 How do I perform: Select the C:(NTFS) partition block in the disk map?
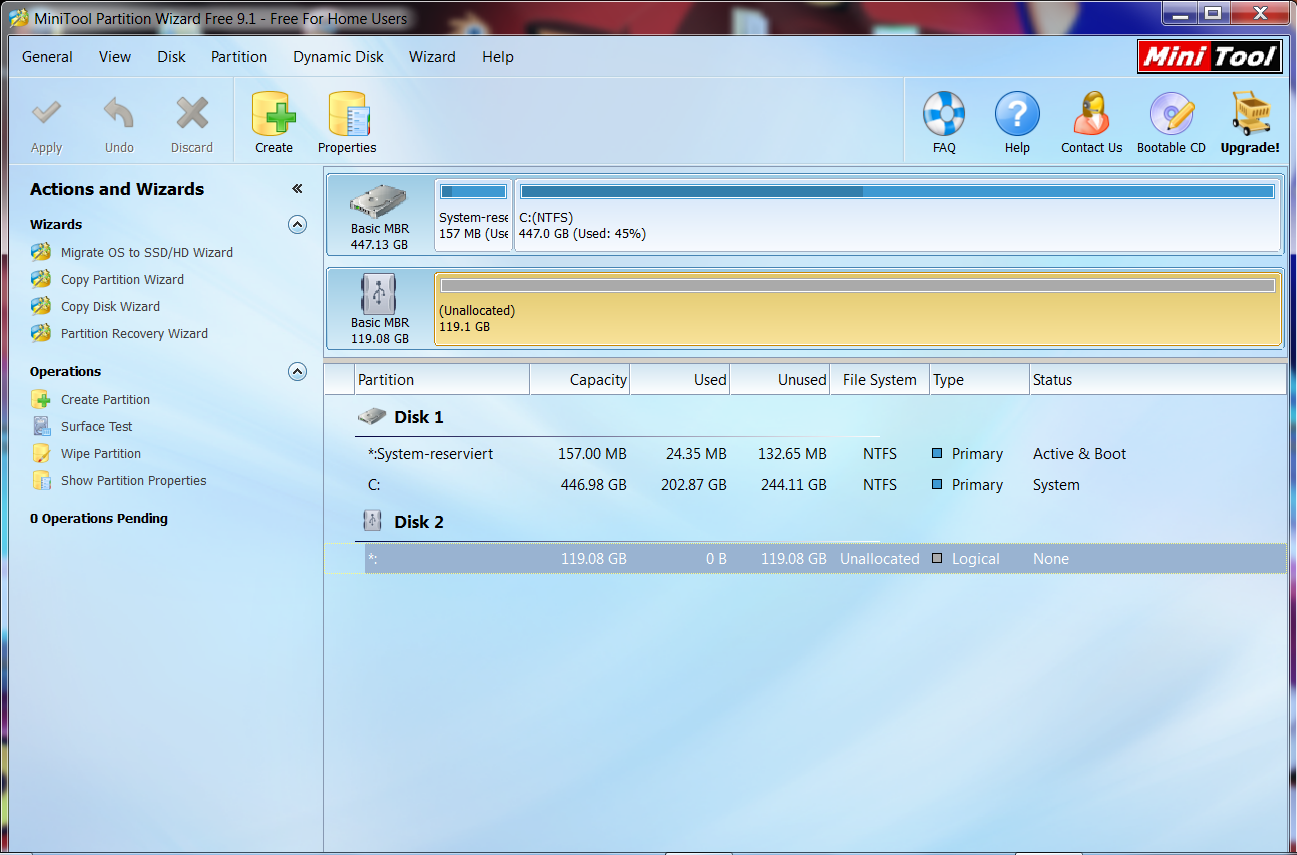tap(897, 214)
